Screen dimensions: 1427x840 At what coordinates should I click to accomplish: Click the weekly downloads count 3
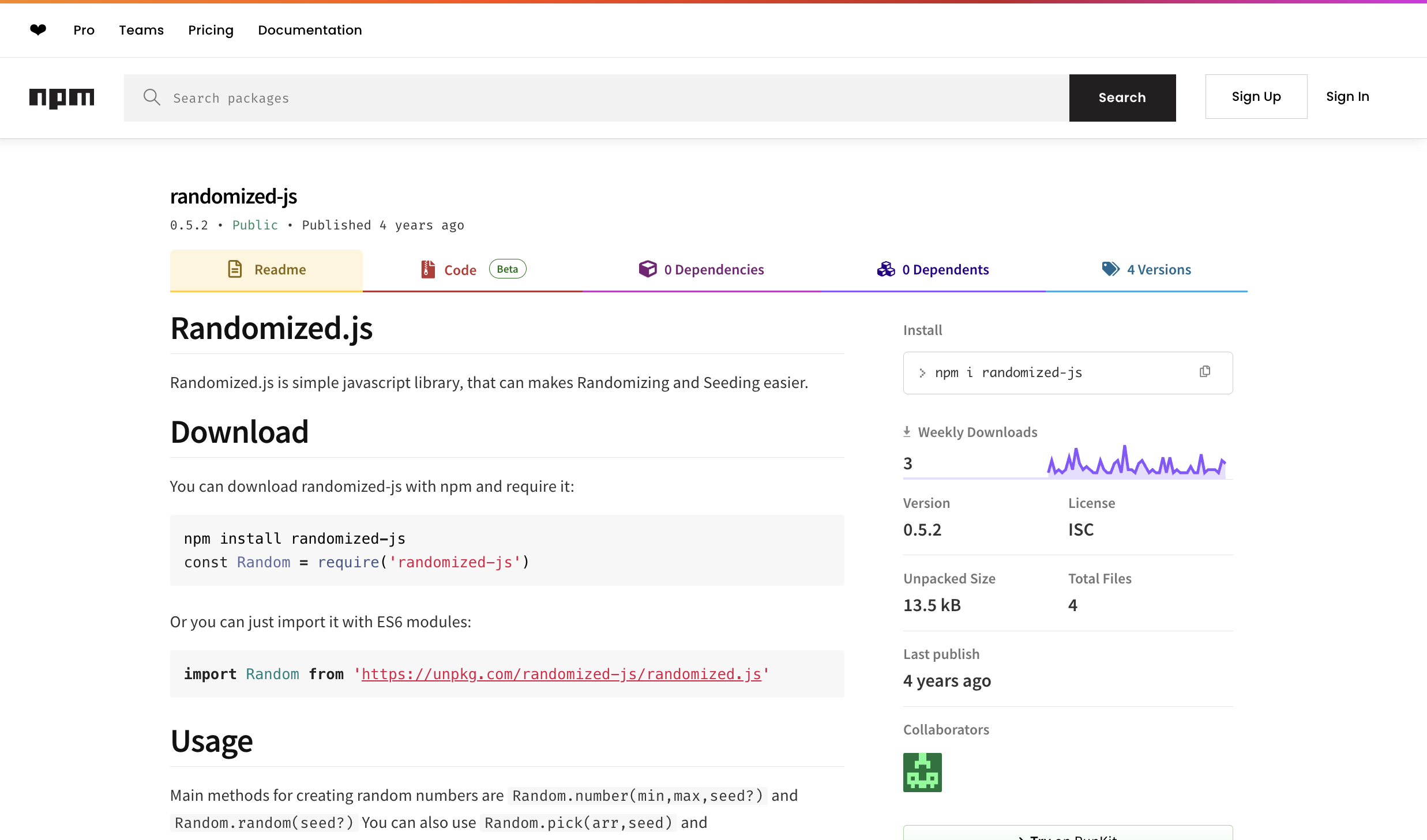[908, 463]
